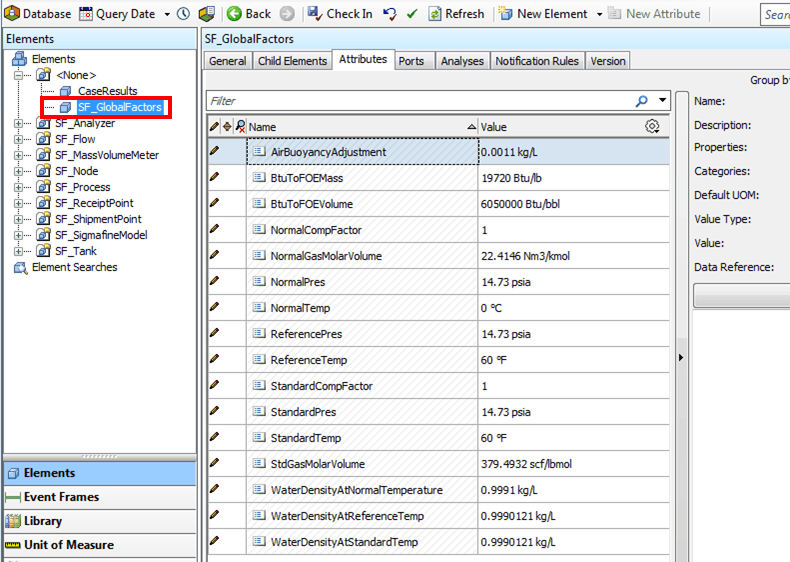The width and height of the screenshot is (790, 562).
Task: Select the Elements root node
Action: click(x=53, y=59)
